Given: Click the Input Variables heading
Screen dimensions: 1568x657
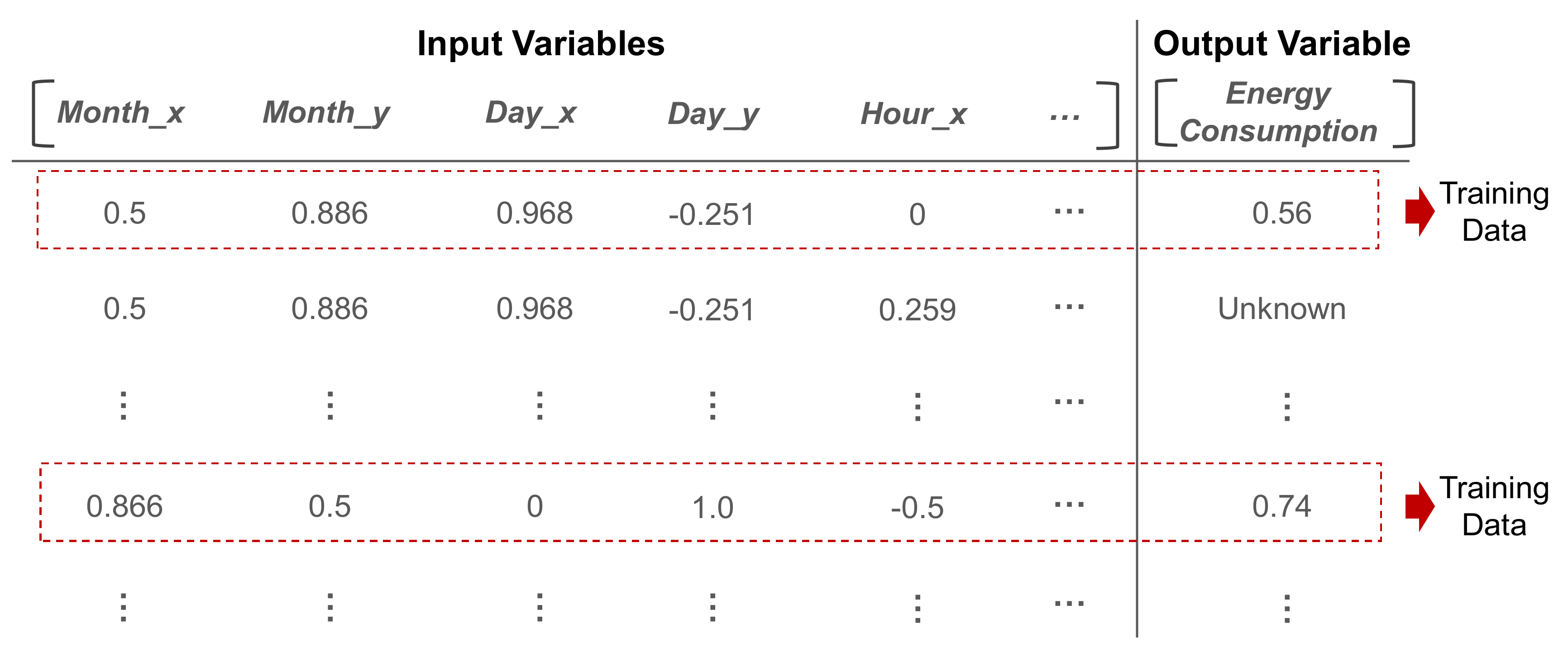Looking at the screenshot, I should tap(540, 44).
